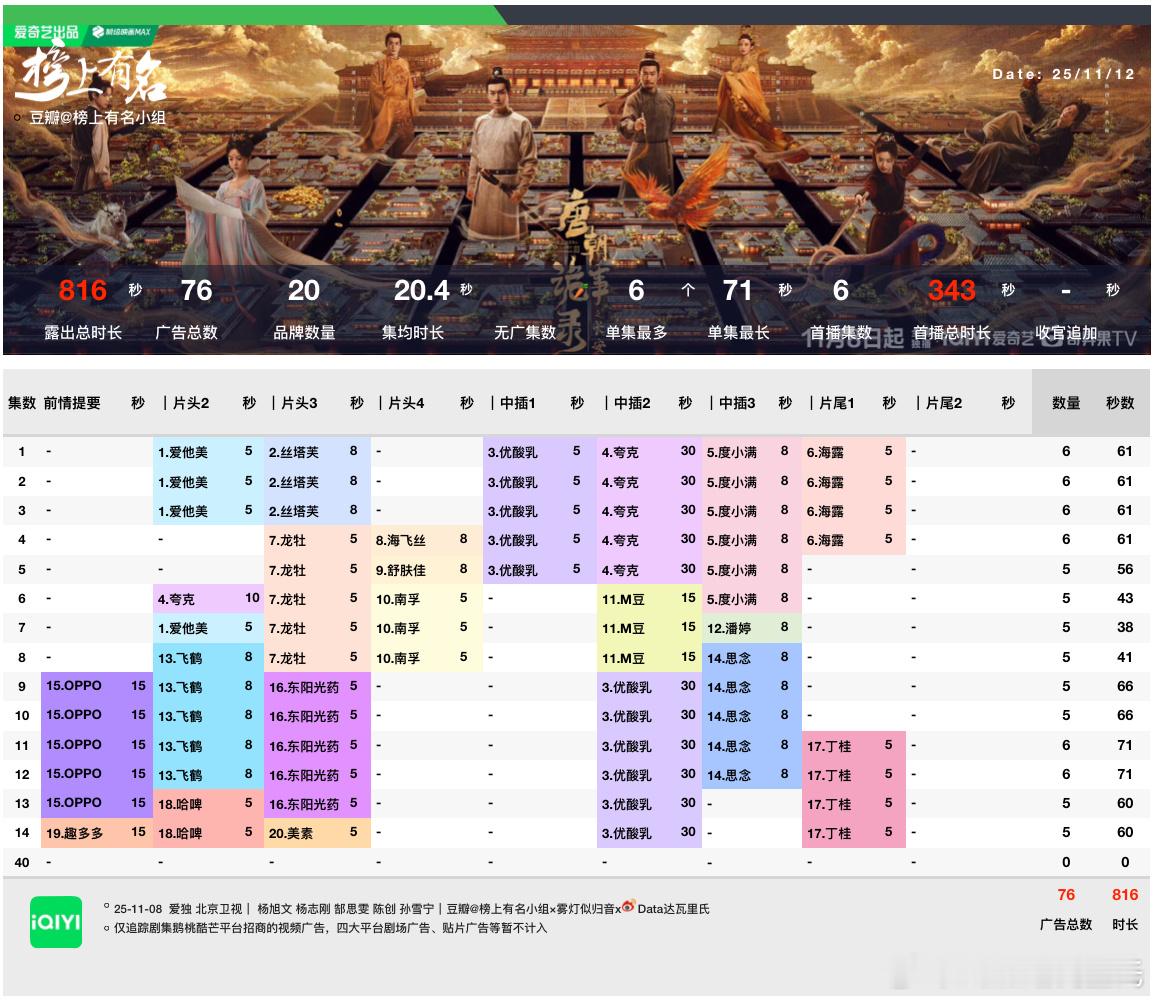Image resolution: width=1154 pixels, height=1000 pixels.
Task: Select the 8.海飞丝 cell in episode 4
Action: [427, 540]
